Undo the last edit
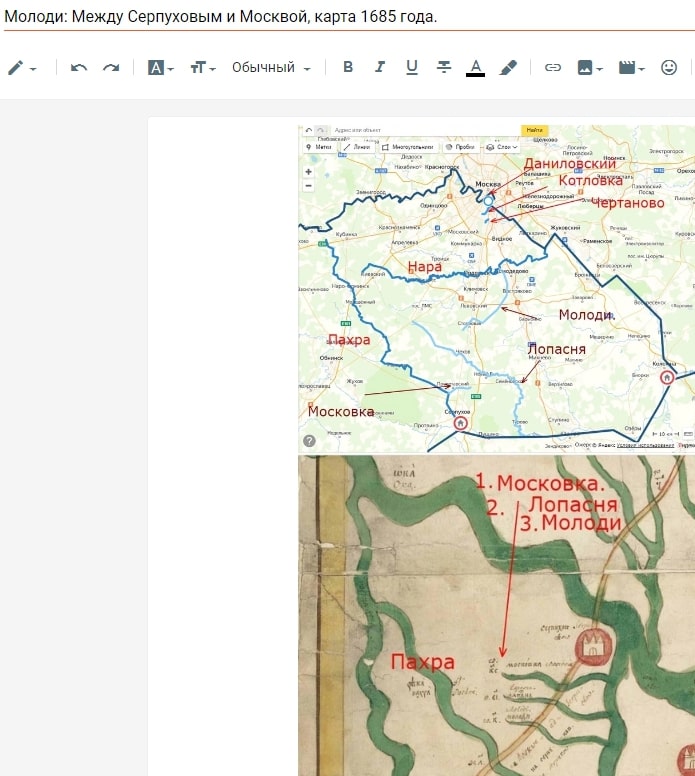This screenshot has width=695, height=776. click(79, 67)
